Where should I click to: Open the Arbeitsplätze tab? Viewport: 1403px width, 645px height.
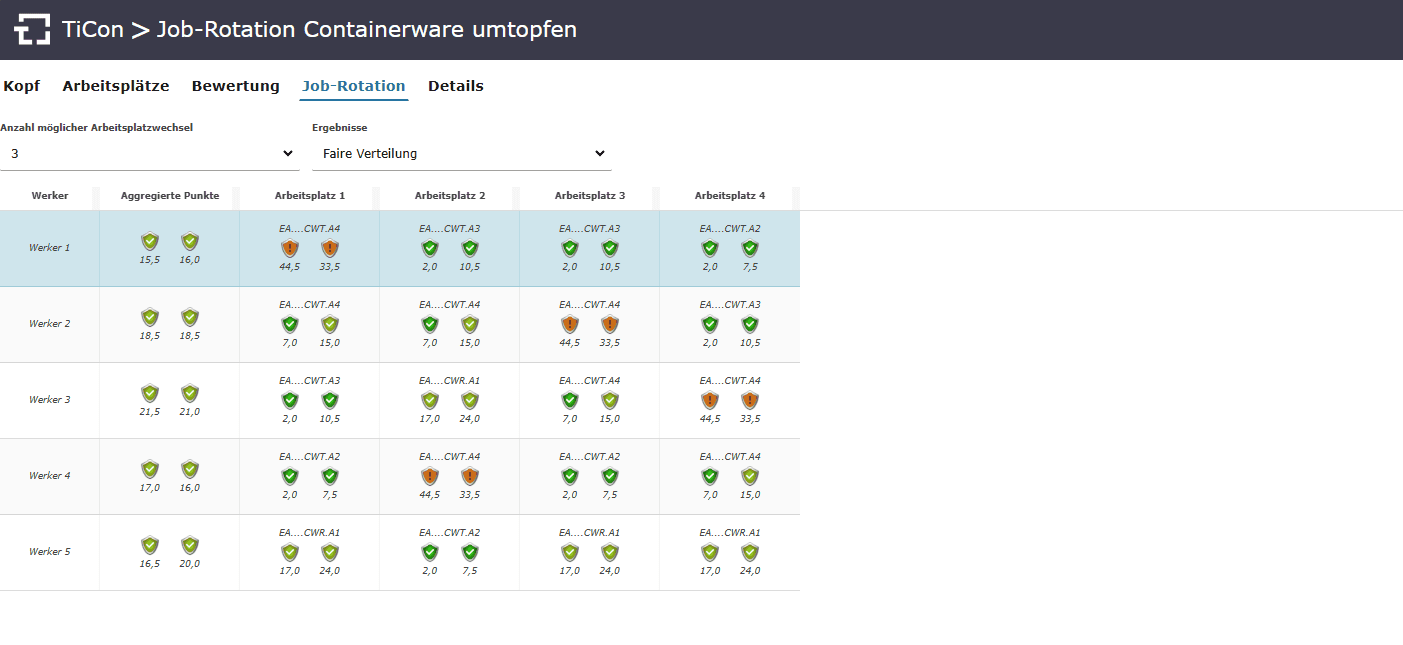tap(116, 86)
